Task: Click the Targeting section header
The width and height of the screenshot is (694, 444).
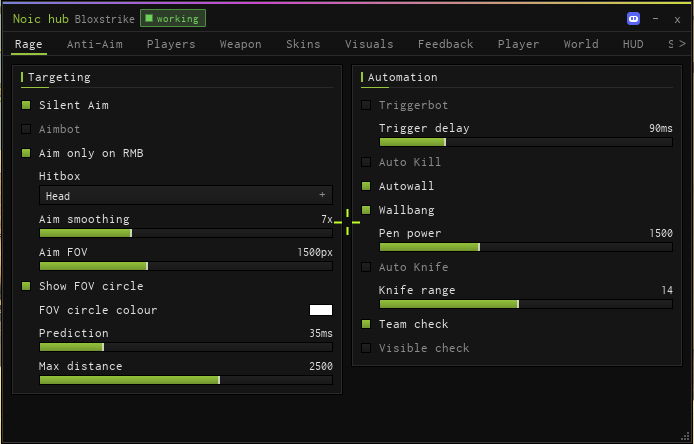Action: pos(59,77)
